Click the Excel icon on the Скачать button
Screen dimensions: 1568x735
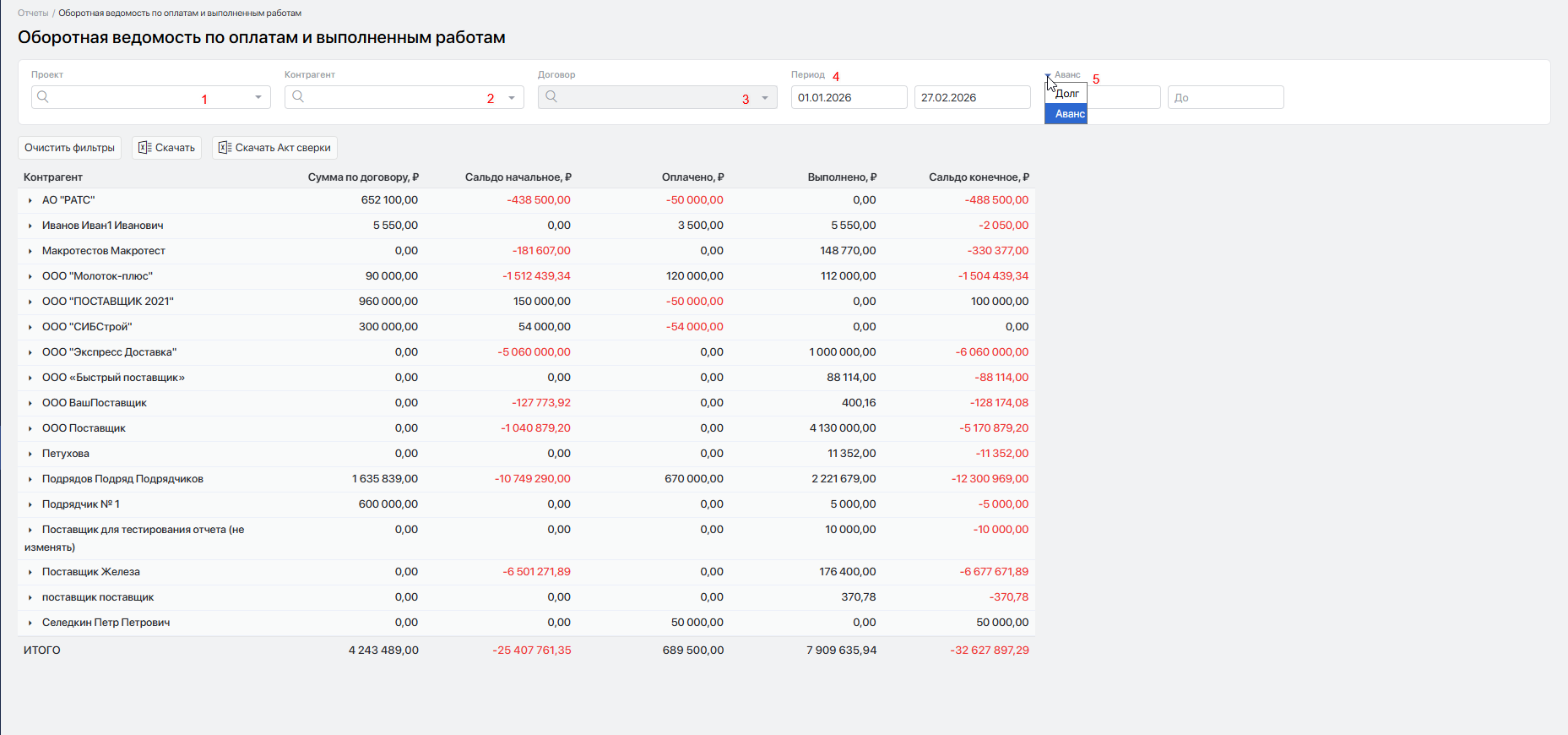[144, 148]
